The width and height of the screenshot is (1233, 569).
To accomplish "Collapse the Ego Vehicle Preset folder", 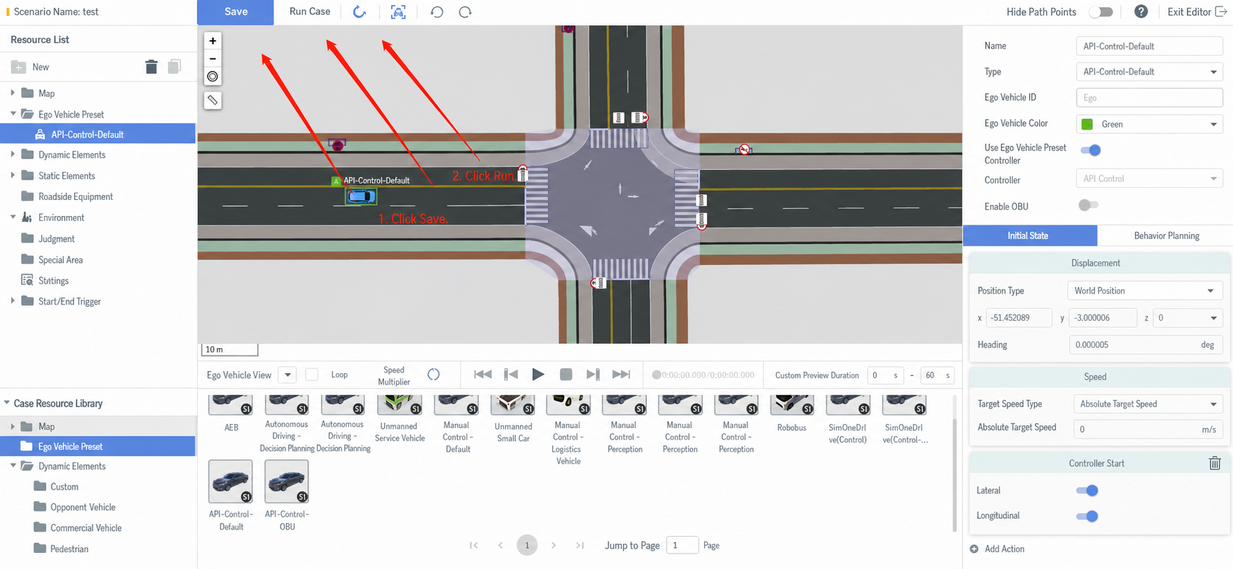I will [x=13, y=114].
